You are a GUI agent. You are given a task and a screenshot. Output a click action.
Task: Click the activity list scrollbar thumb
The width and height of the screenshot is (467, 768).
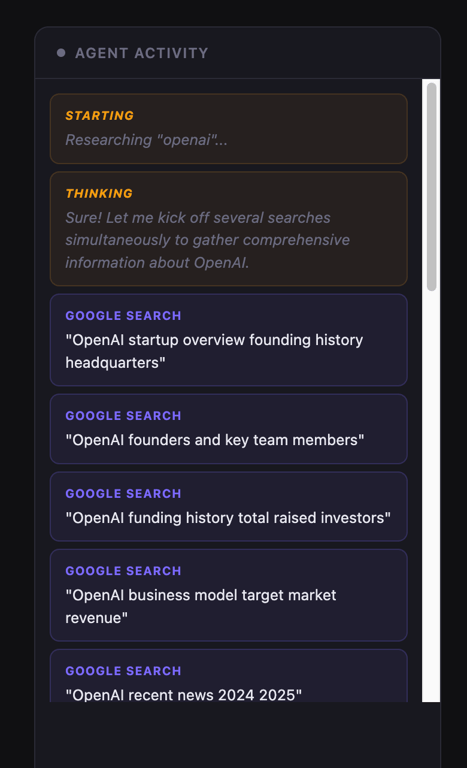(431, 187)
